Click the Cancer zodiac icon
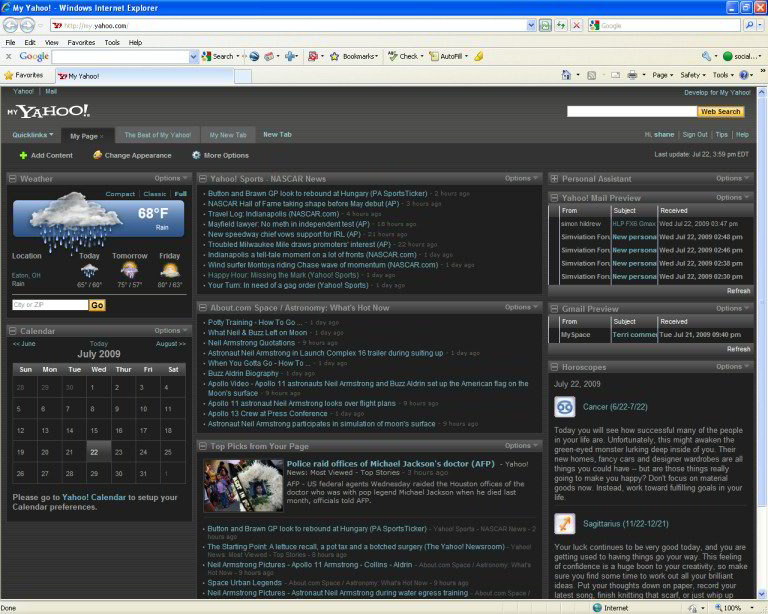 [565, 406]
